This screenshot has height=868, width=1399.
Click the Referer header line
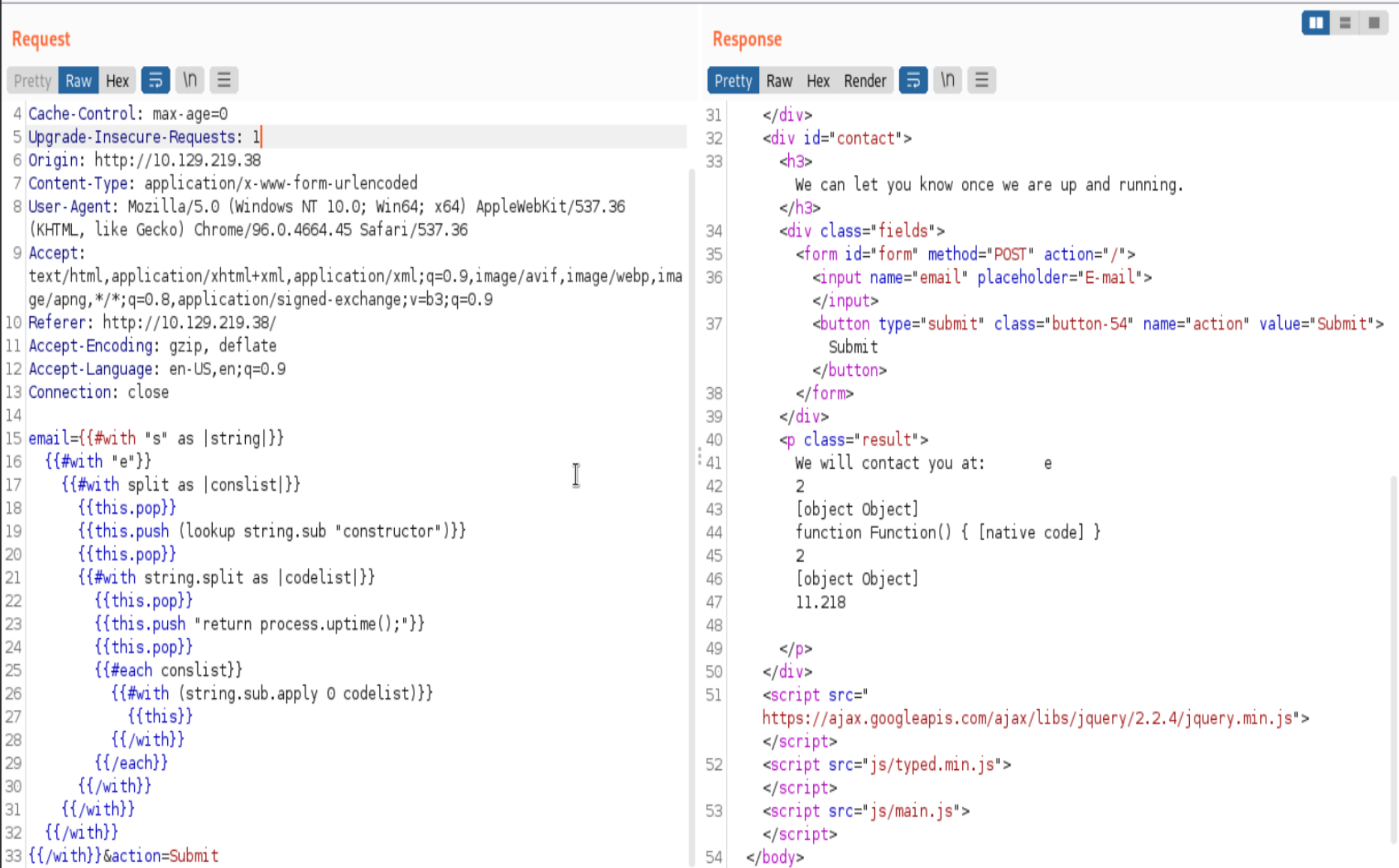[152, 323]
